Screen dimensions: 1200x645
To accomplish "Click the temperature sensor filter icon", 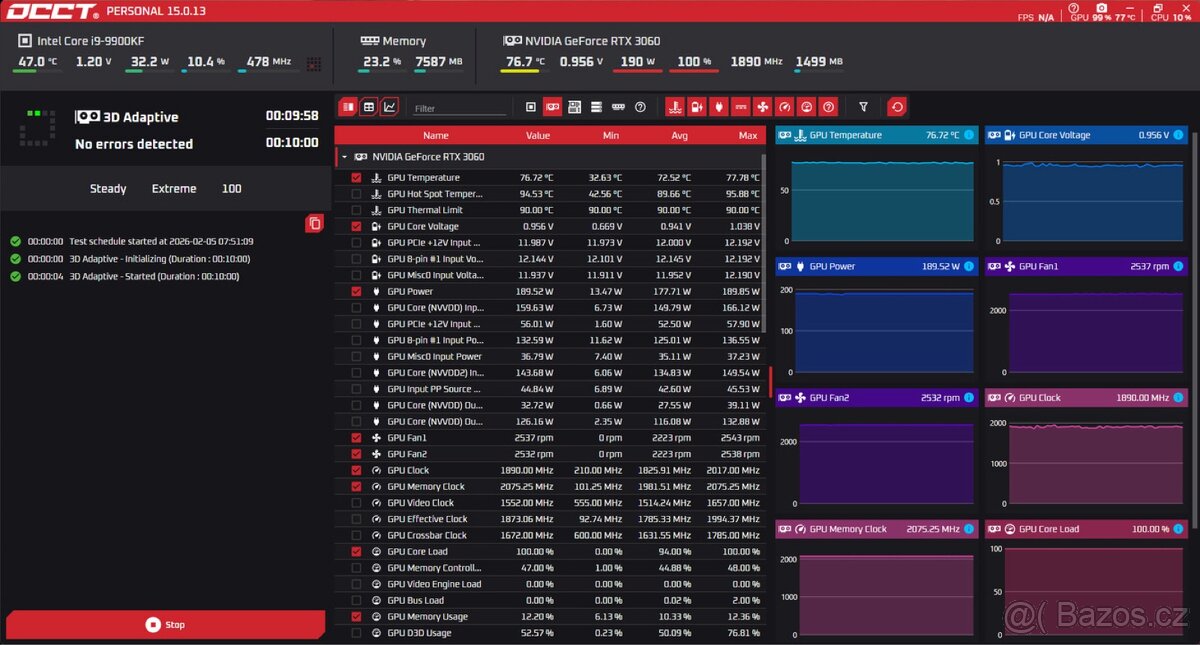I will click(x=674, y=106).
